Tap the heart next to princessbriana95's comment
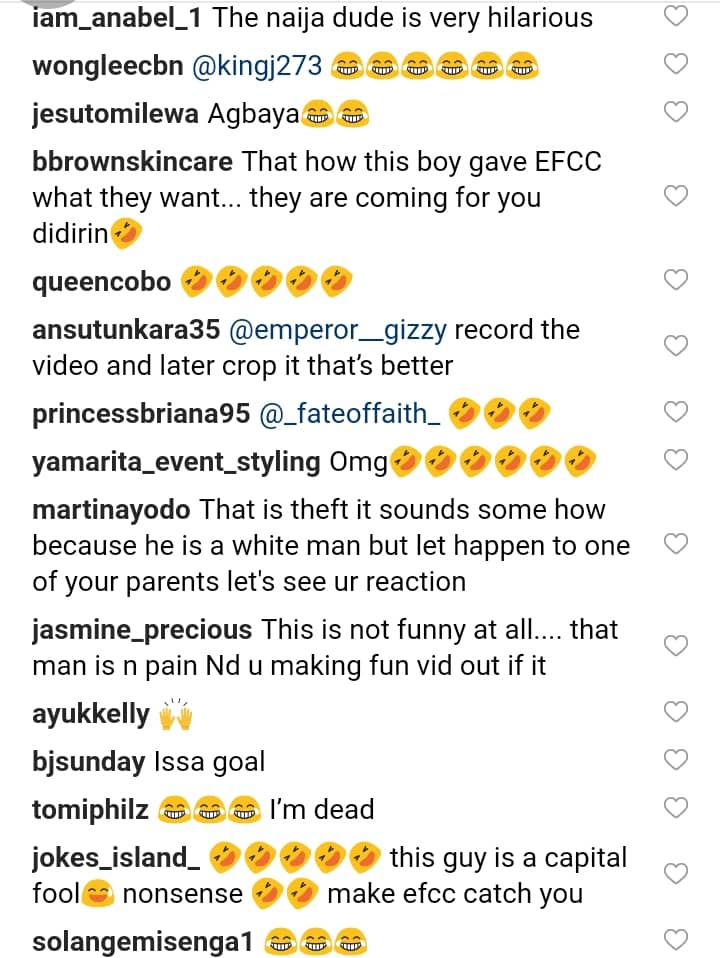The image size is (720, 958). 677,412
